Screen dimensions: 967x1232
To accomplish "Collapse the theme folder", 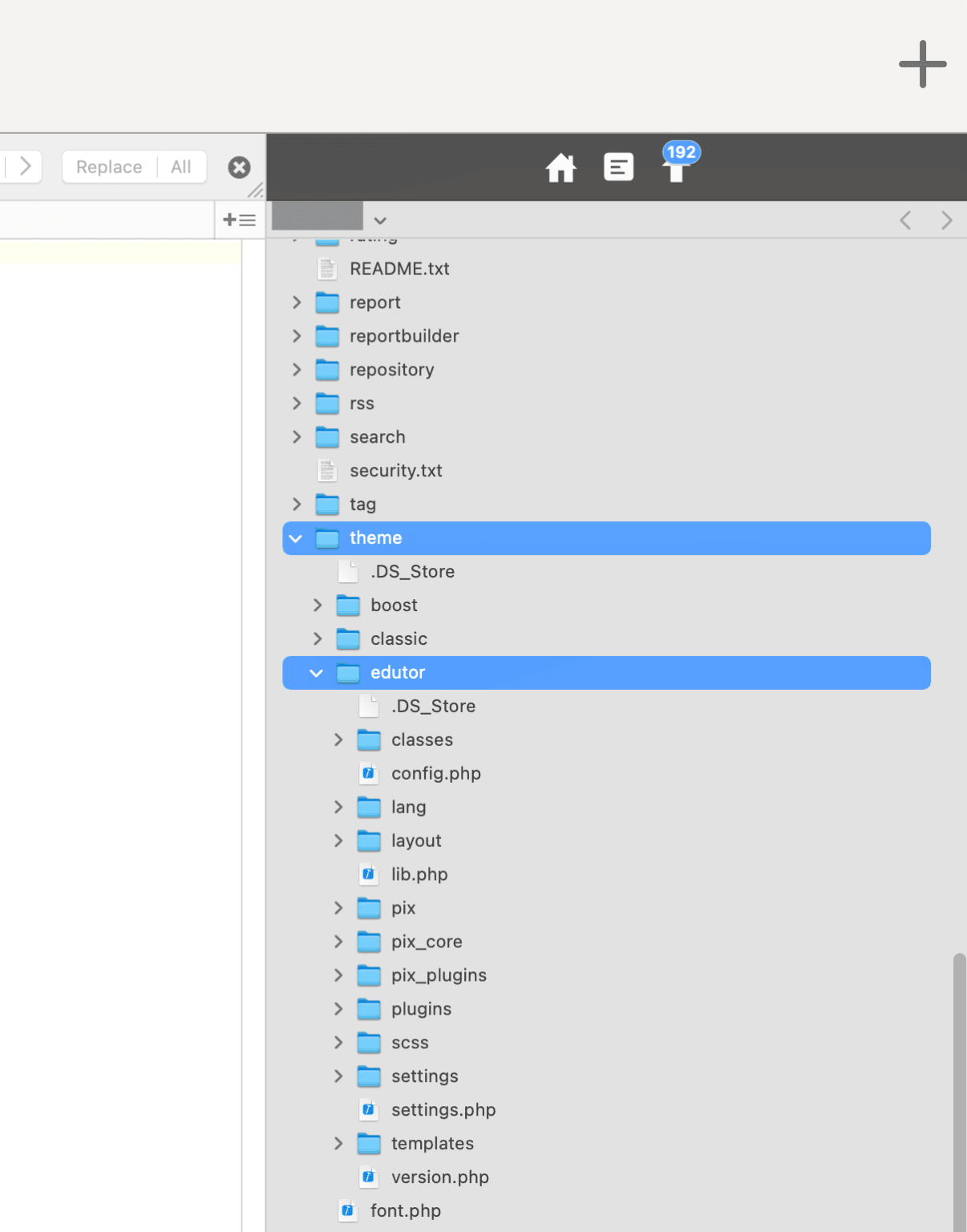I will pos(296,538).
